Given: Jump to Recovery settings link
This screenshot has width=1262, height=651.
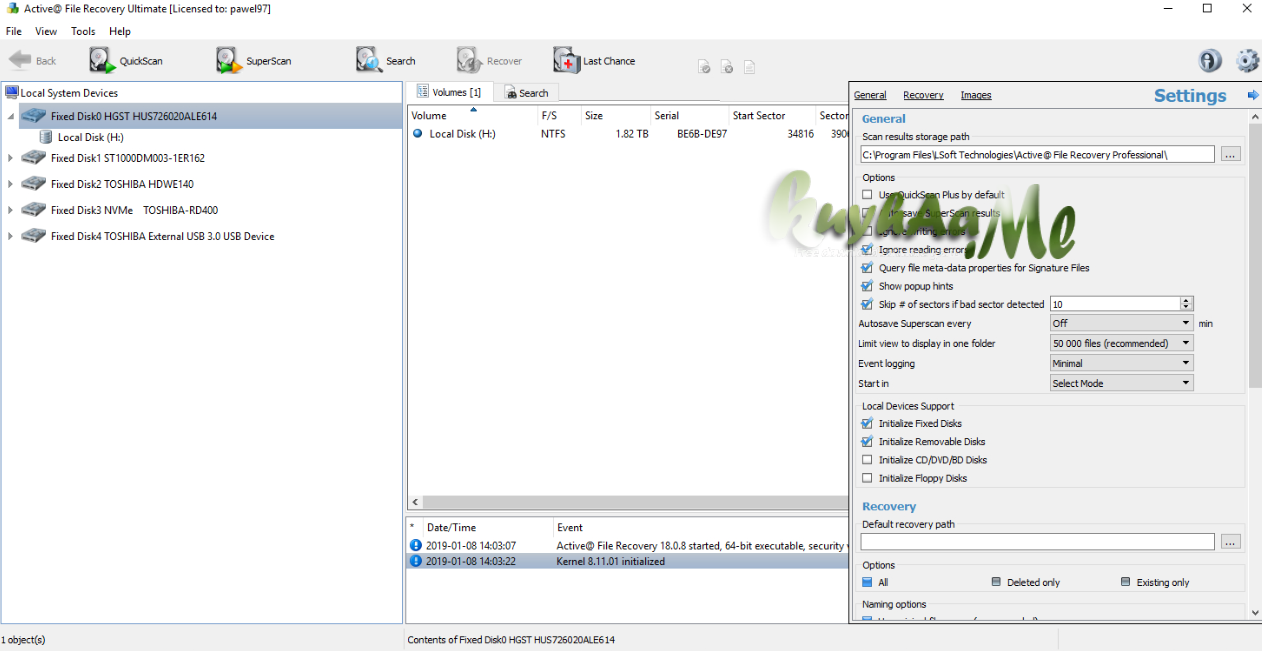Looking at the screenshot, I should point(923,95).
